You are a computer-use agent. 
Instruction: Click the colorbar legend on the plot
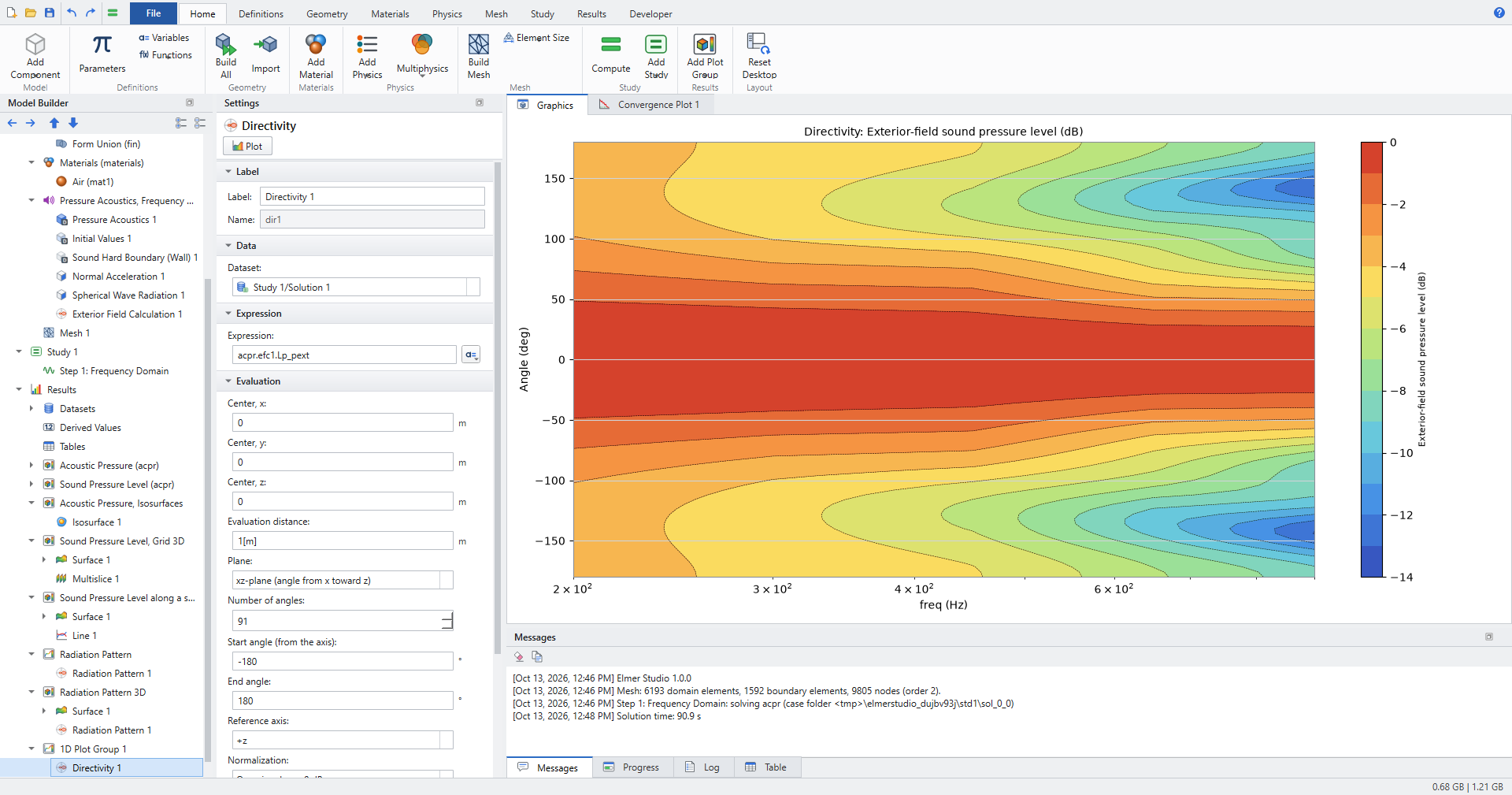tap(1372, 359)
